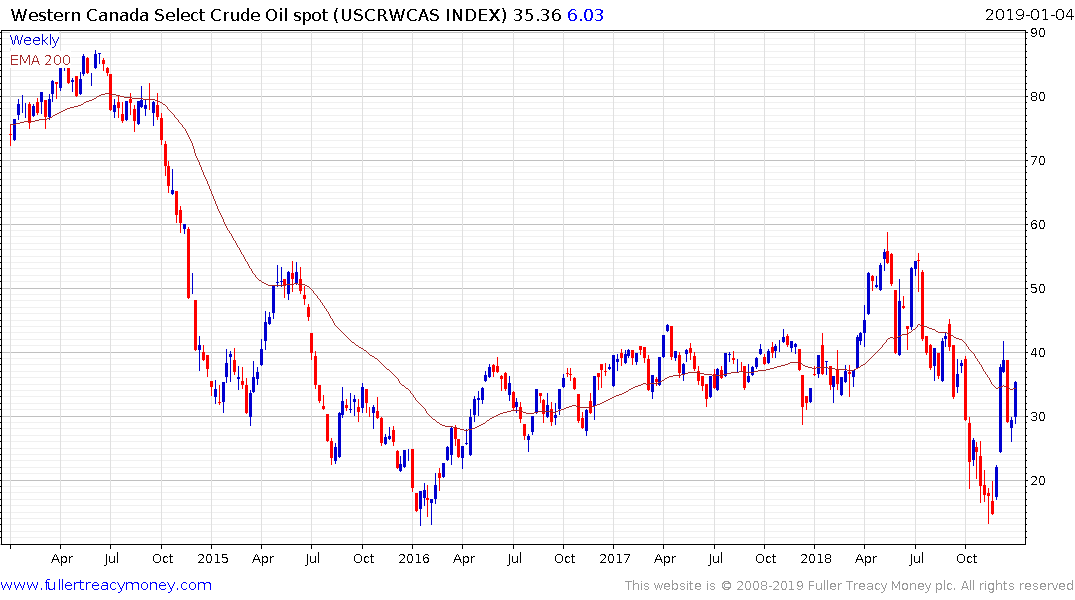The image size is (1075, 600).
Task: Select the 2016 marker on the time axis
Action: [414, 558]
